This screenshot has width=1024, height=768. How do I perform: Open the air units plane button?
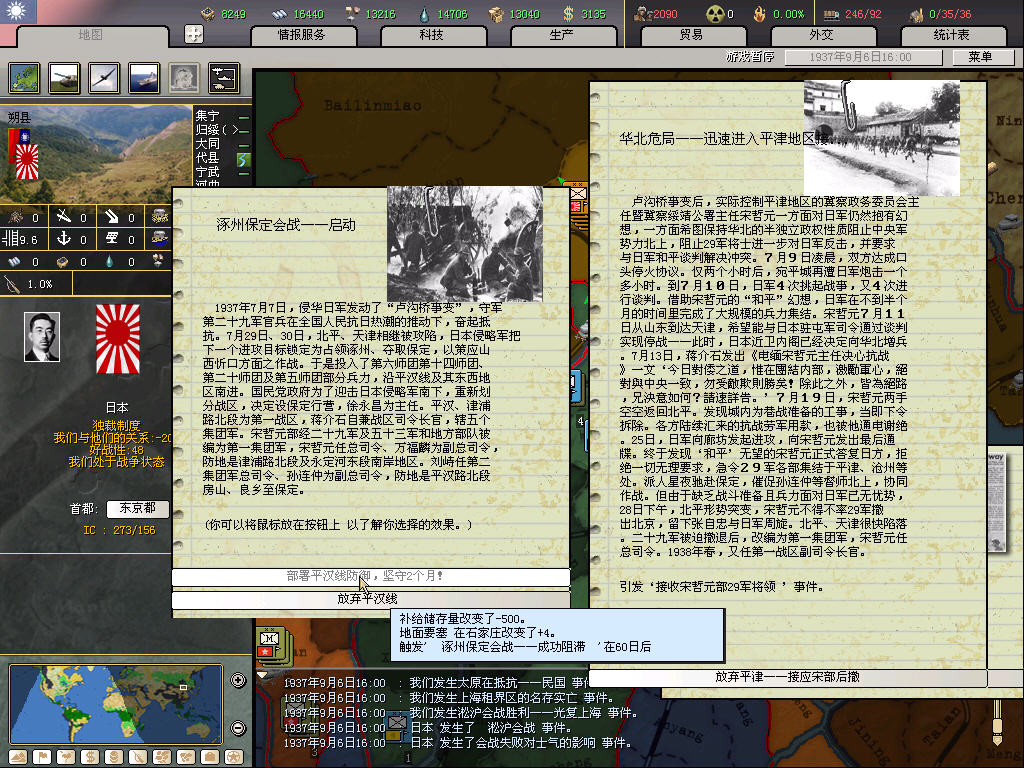pyautogui.click(x=104, y=78)
